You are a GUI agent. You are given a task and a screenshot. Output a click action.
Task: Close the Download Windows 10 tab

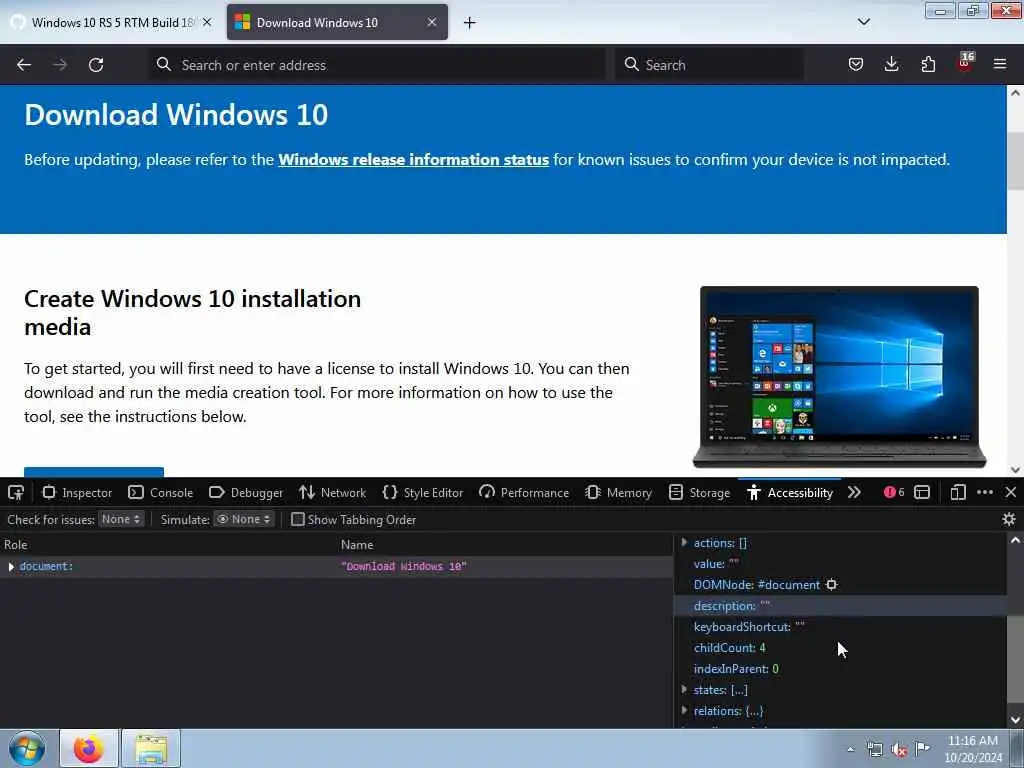point(432,22)
